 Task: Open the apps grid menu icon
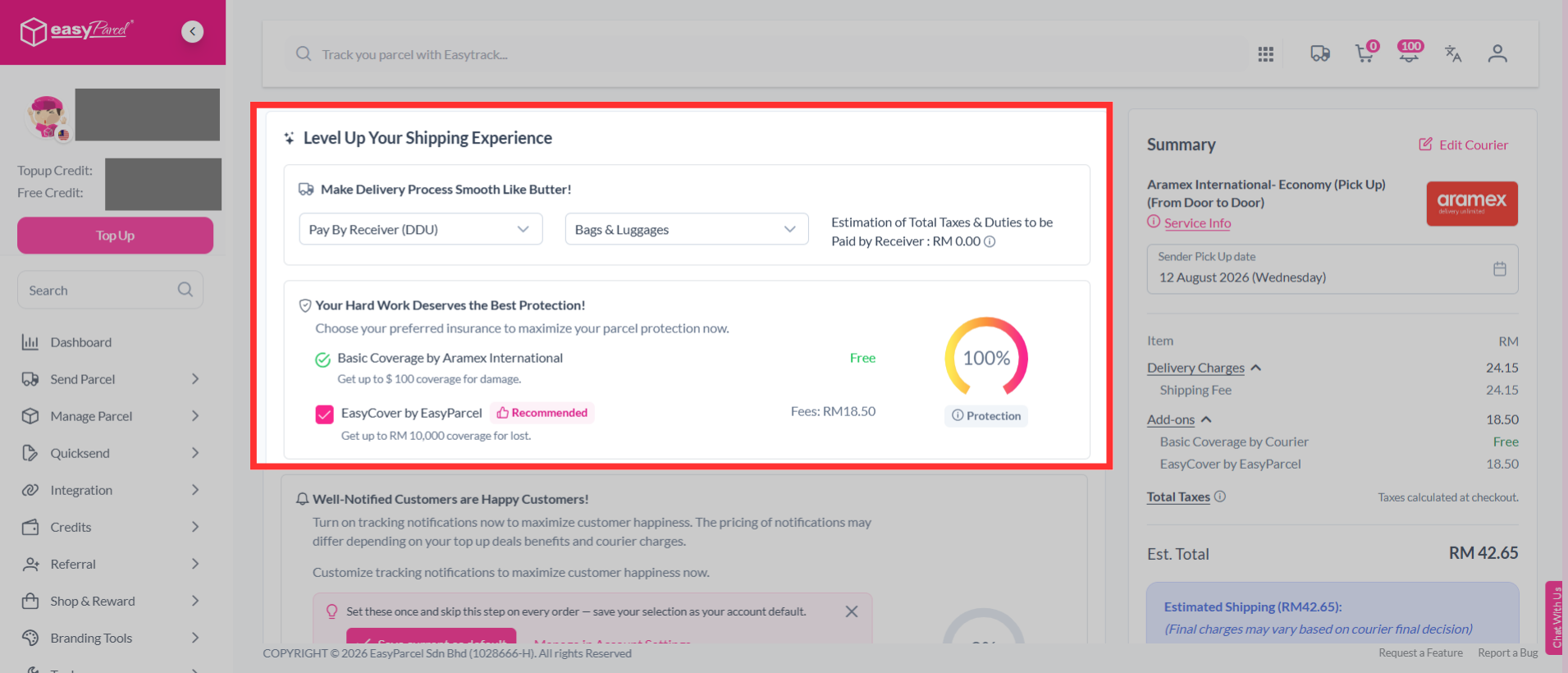pos(1266,54)
